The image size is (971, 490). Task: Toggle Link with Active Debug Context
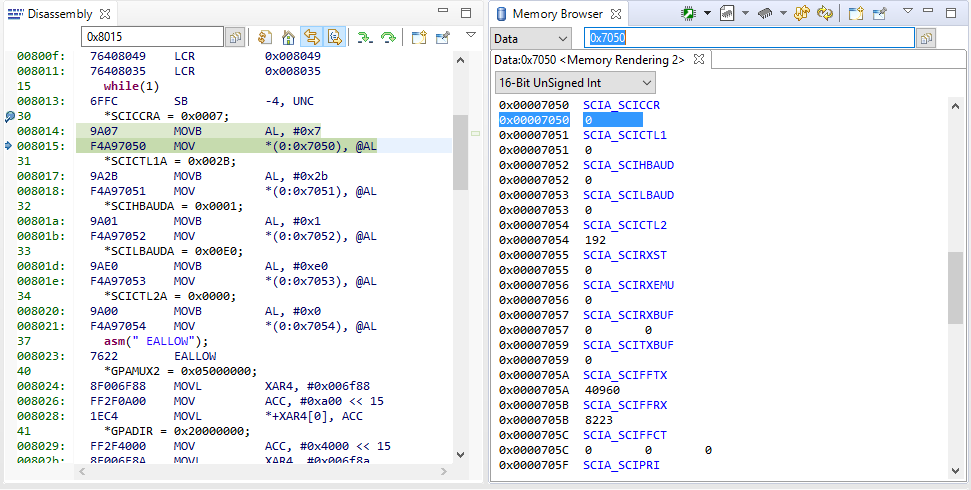311,37
